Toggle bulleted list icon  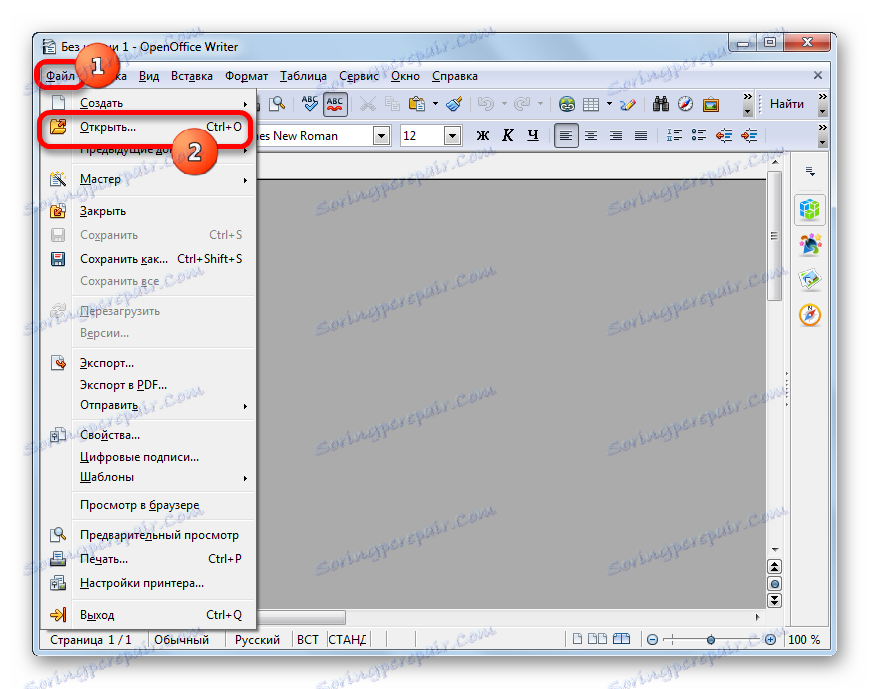pos(699,135)
